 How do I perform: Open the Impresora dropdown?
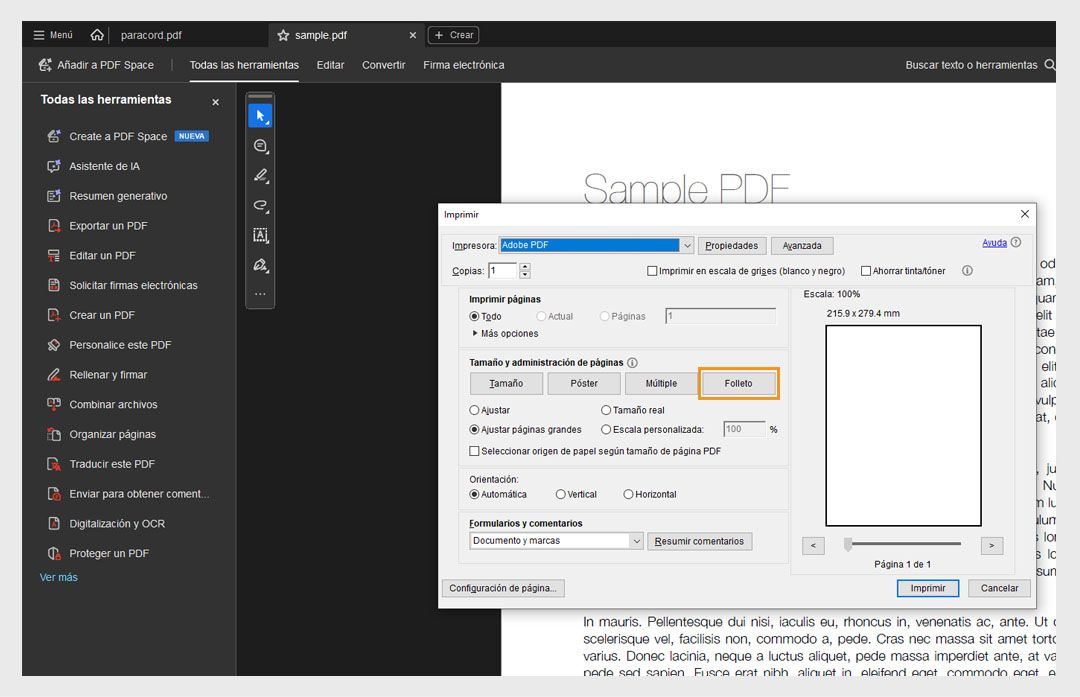point(689,245)
